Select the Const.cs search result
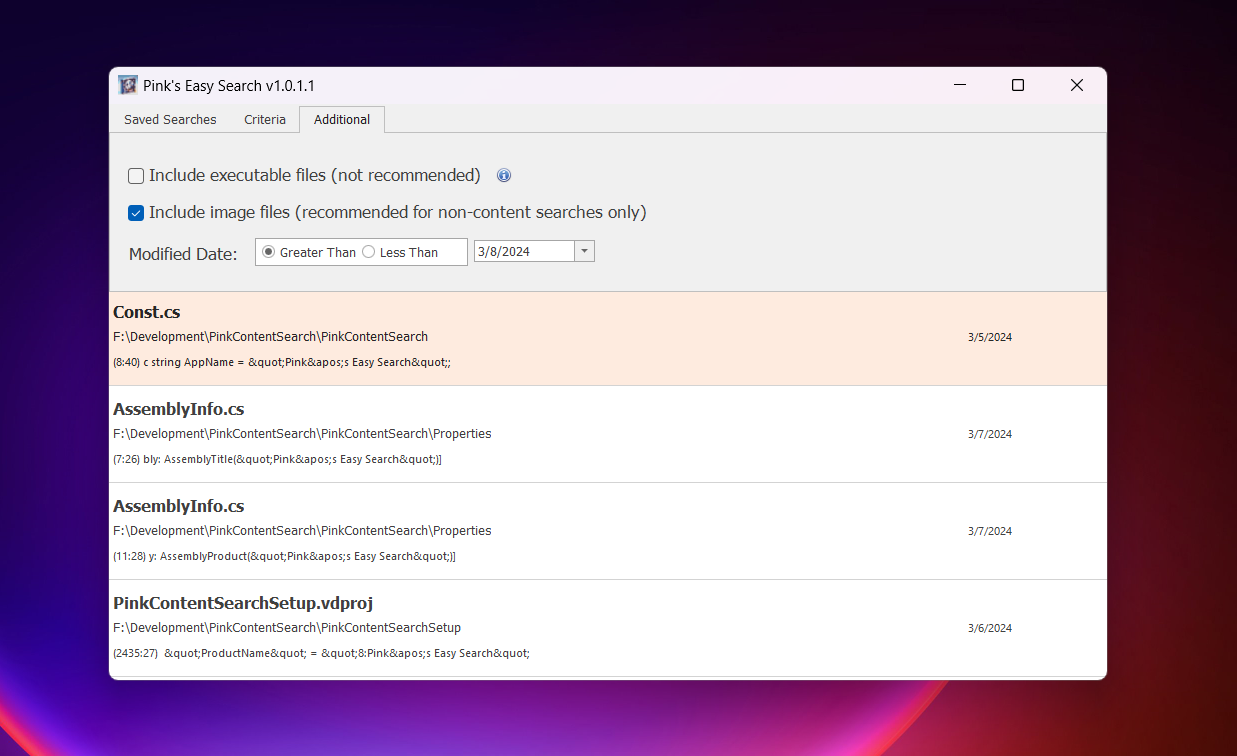The width and height of the screenshot is (1237, 756). tap(146, 312)
